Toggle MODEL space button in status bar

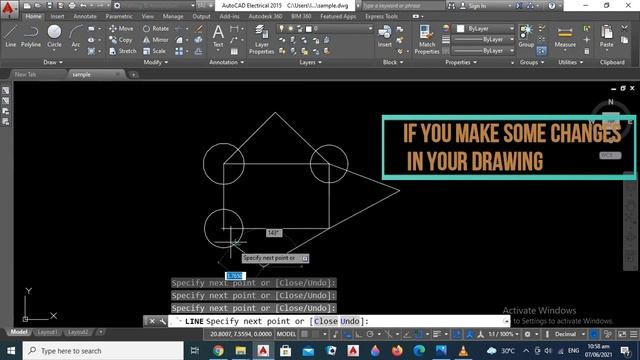[286, 334]
